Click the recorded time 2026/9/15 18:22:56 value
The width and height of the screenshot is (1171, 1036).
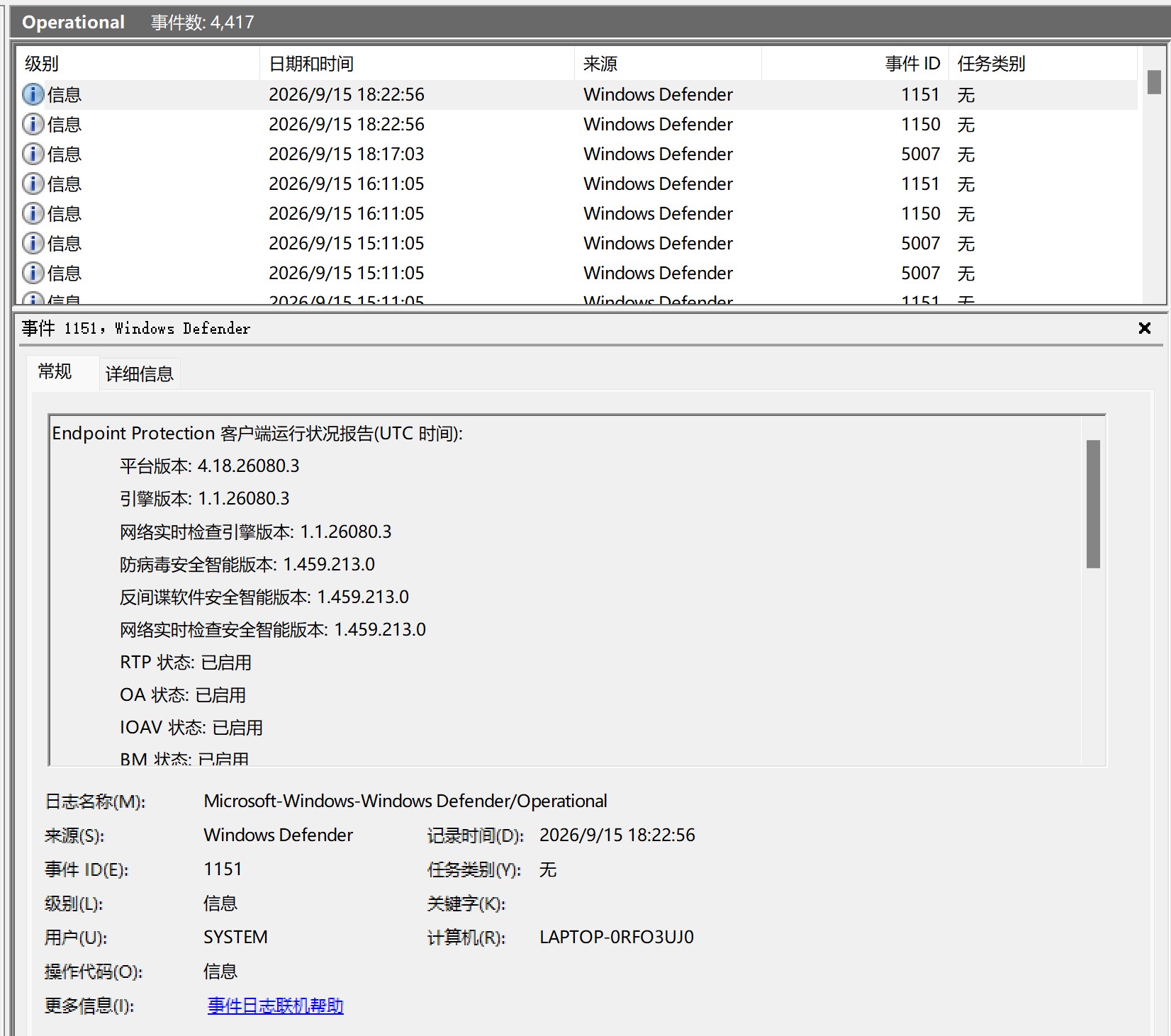[x=617, y=835]
